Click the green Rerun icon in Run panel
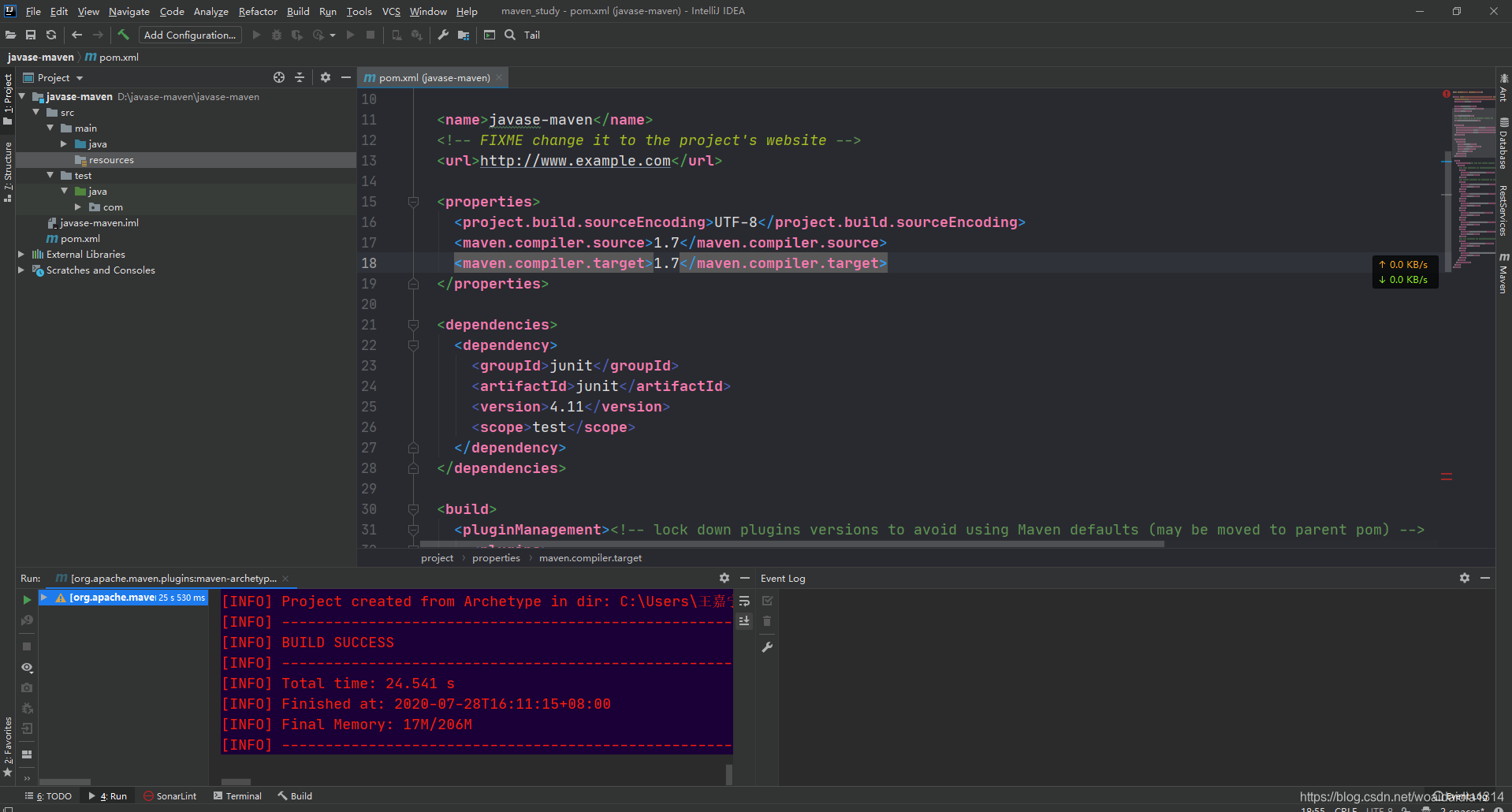This screenshot has height=812, width=1512. 27,600
